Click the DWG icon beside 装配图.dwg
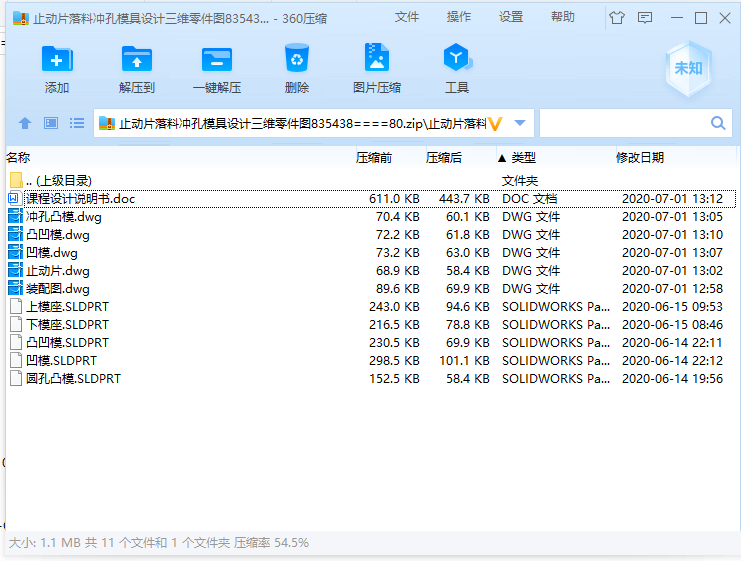 (x=16, y=288)
